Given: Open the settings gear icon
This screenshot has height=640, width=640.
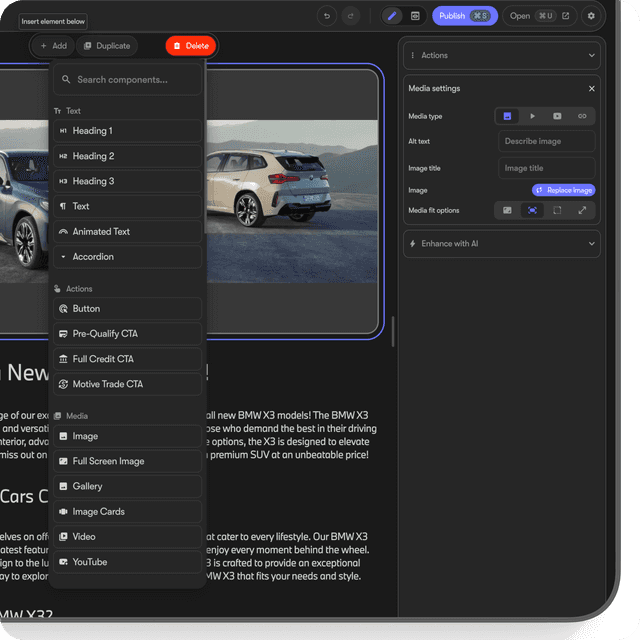Looking at the screenshot, I should click(x=591, y=16).
